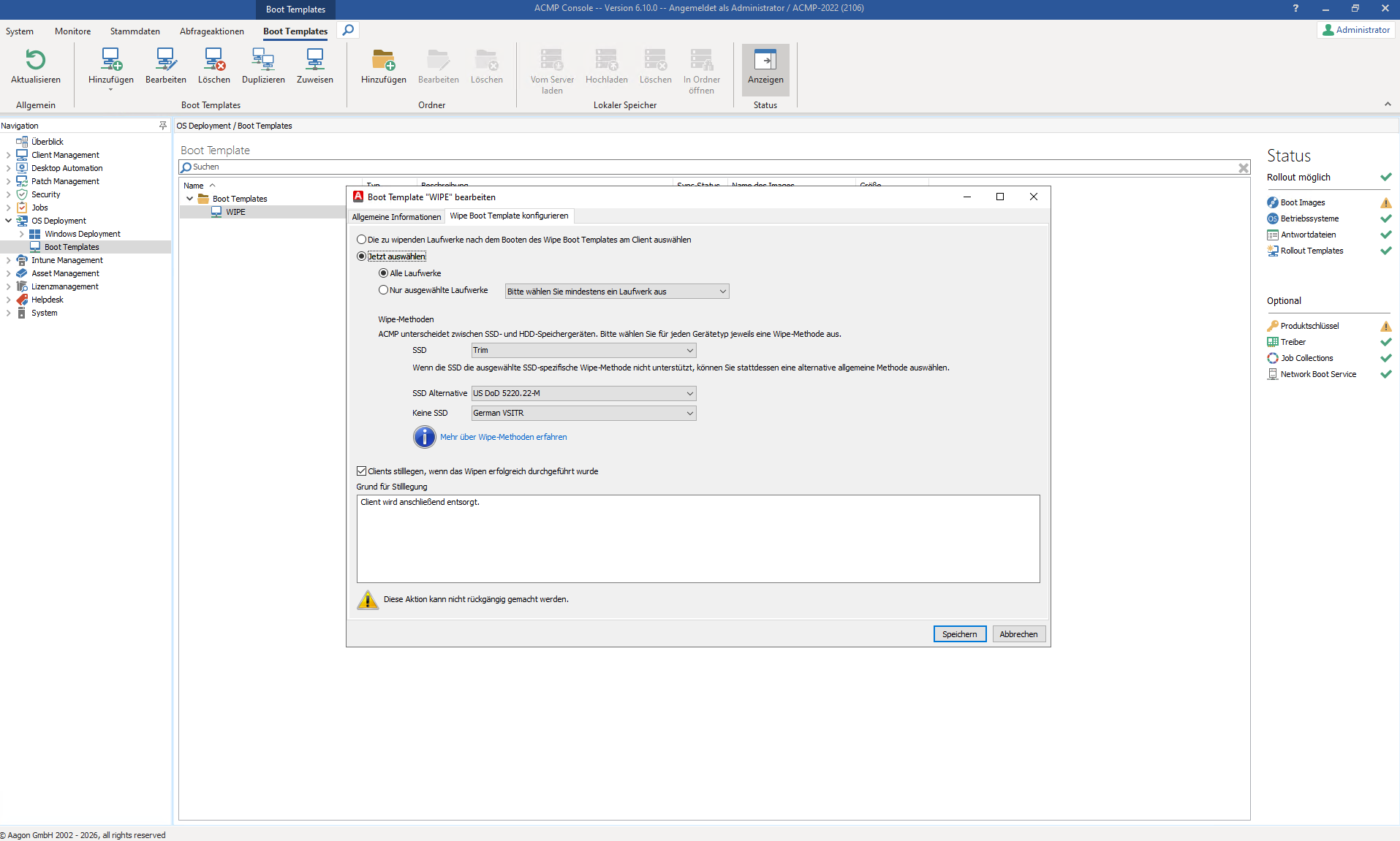Open the Monitore menu

(73, 31)
